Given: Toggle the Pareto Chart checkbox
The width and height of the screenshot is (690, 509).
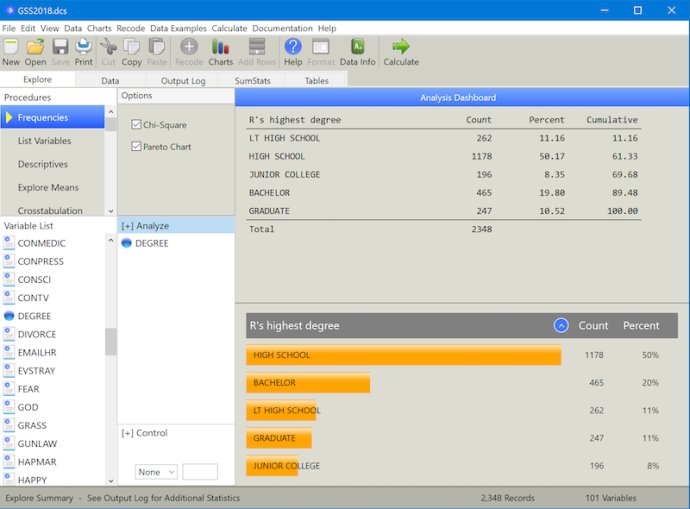Looking at the screenshot, I should [x=136, y=146].
